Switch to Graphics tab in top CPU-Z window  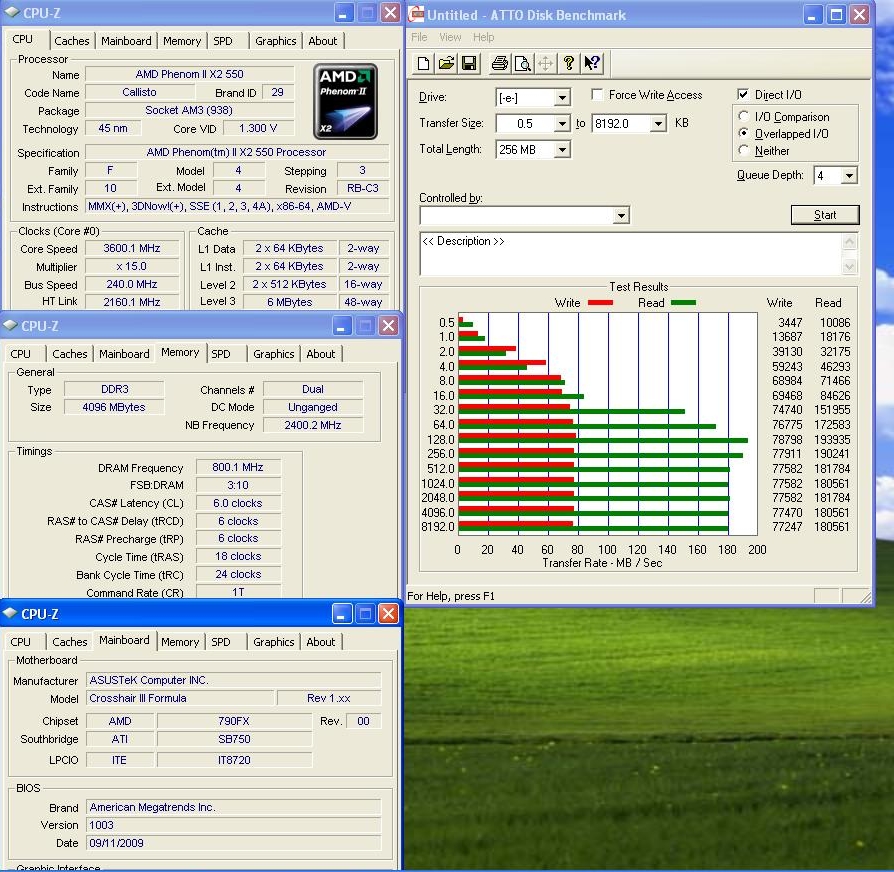(x=275, y=41)
